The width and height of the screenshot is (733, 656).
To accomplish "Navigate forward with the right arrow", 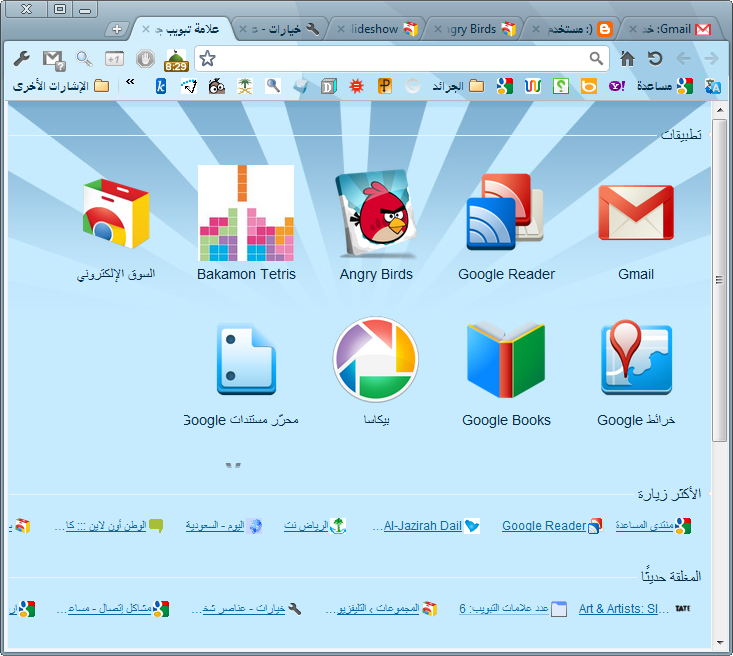I will tap(711, 59).
